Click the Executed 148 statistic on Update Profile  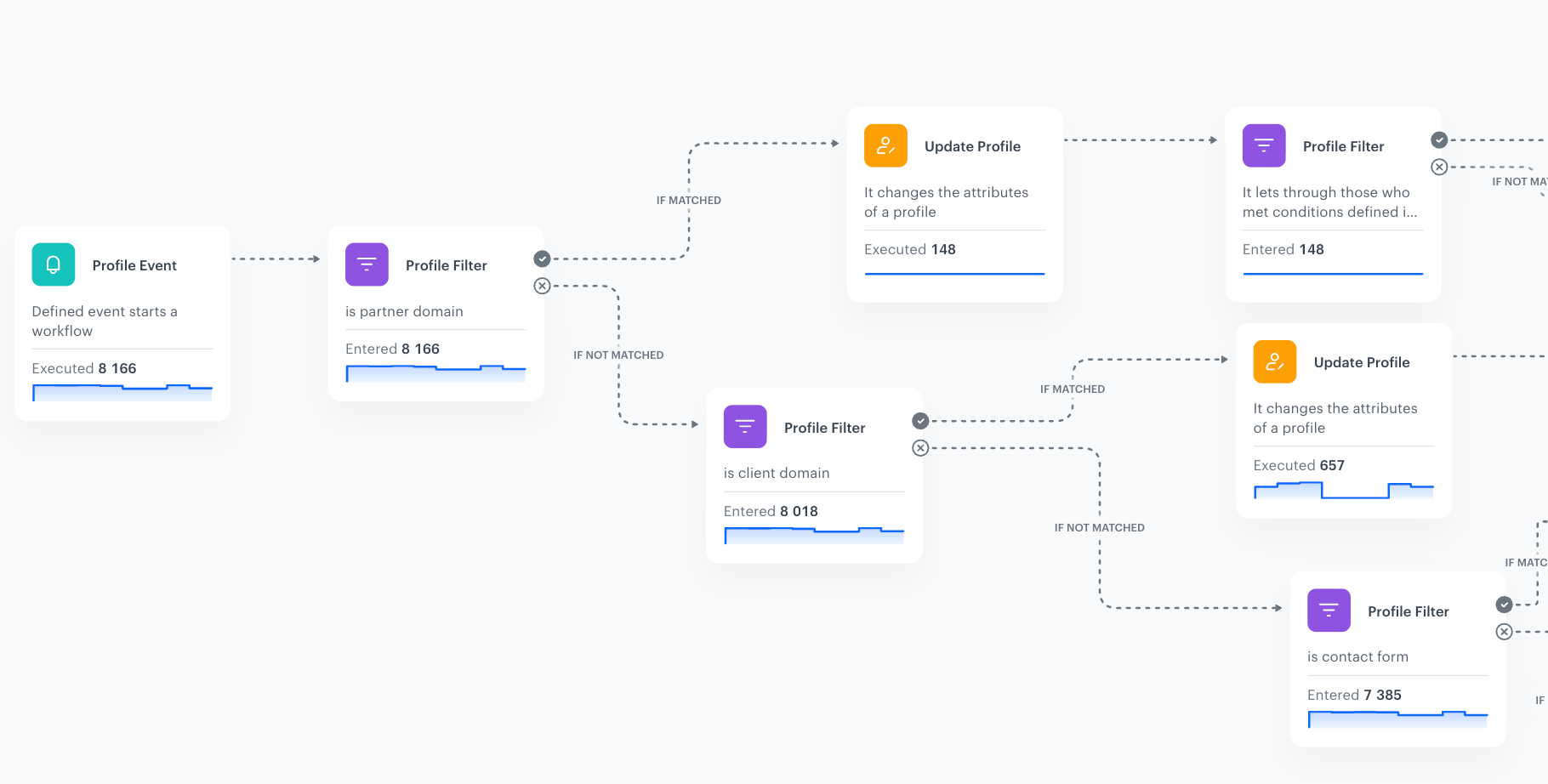(910, 249)
